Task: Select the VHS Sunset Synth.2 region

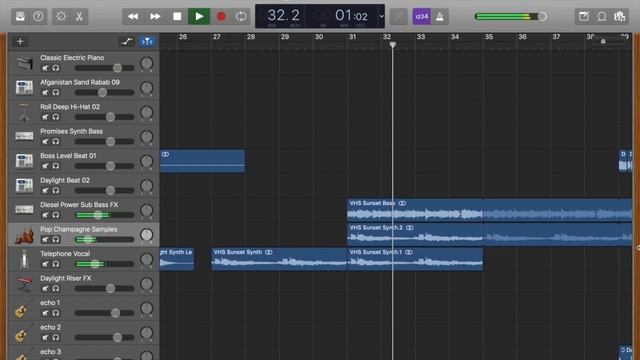Action: click(489, 234)
